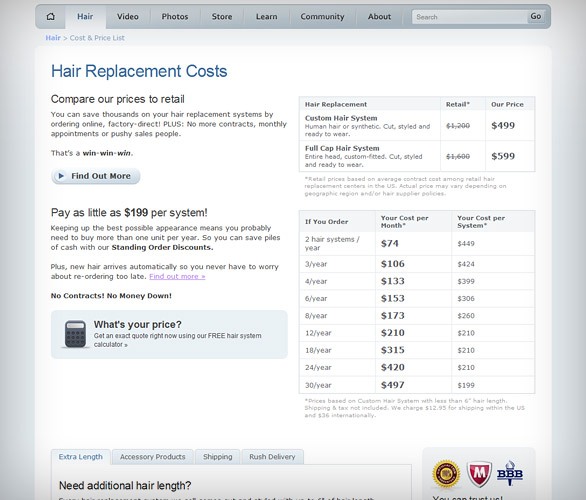Click the free hair system calculator text
This screenshot has width=586, height=500.
[178, 340]
